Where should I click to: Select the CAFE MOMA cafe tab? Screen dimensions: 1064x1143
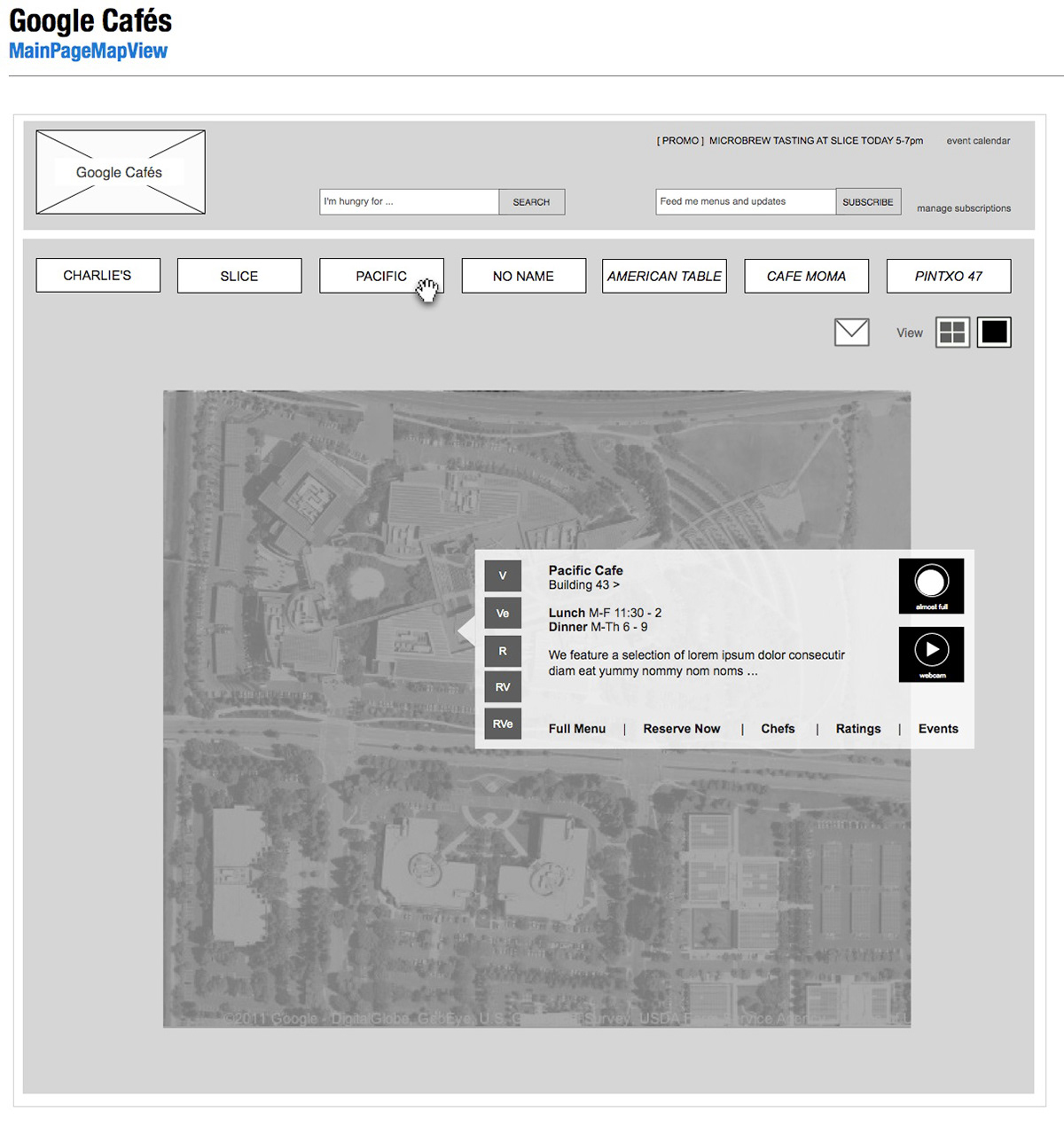806,276
